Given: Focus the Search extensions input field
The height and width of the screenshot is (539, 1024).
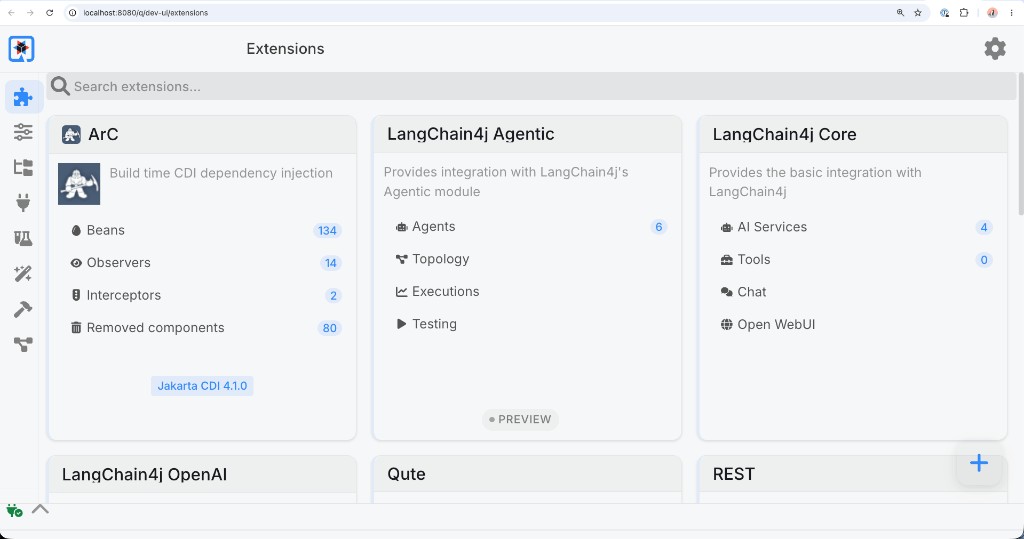Looking at the screenshot, I should [532, 86].
